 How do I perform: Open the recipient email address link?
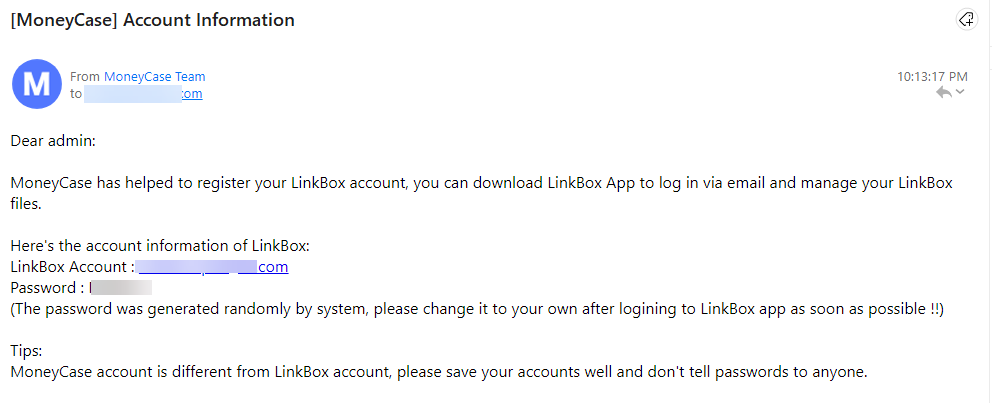point(143,94)
